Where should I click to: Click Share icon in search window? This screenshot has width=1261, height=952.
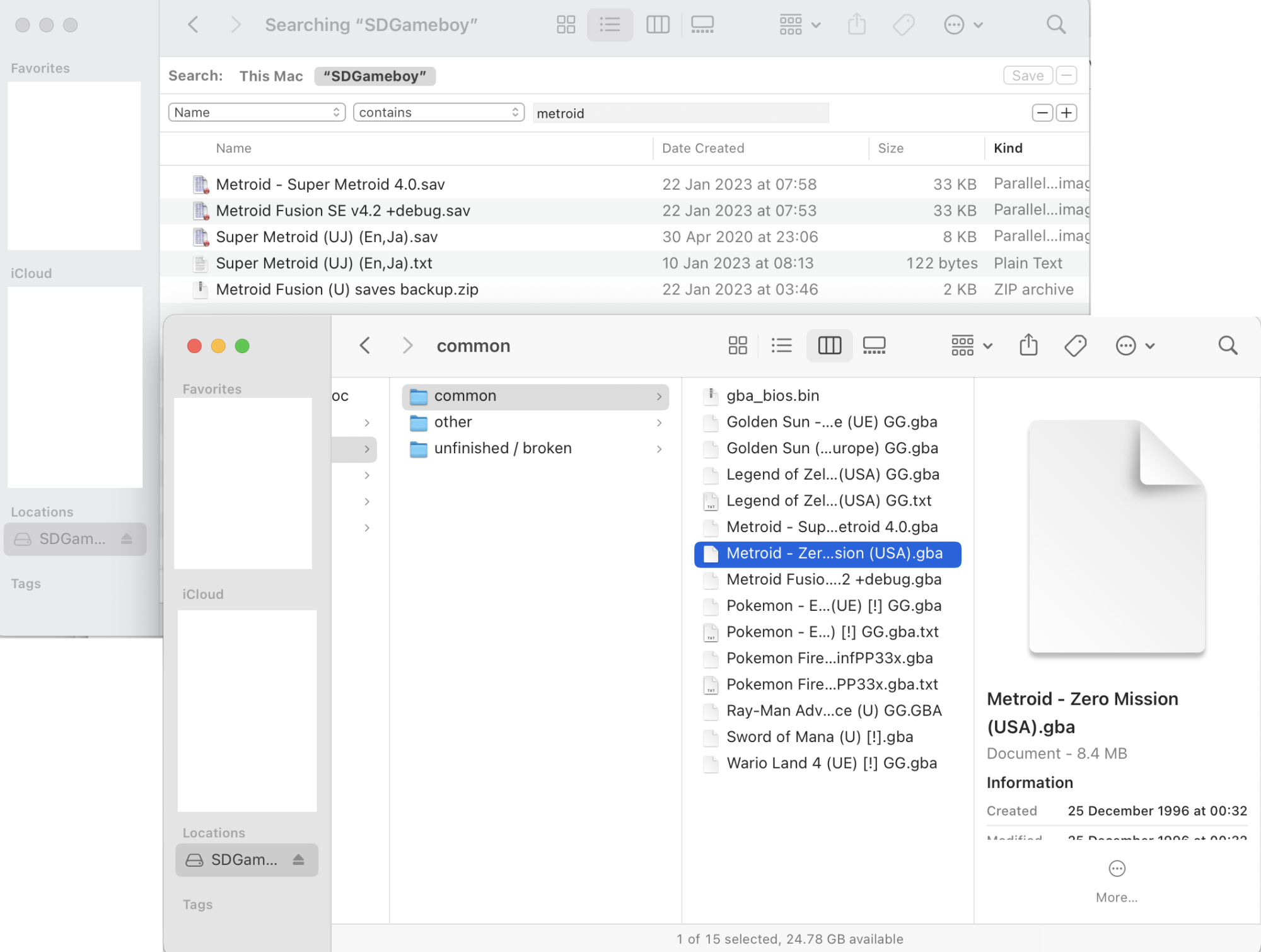856,25
